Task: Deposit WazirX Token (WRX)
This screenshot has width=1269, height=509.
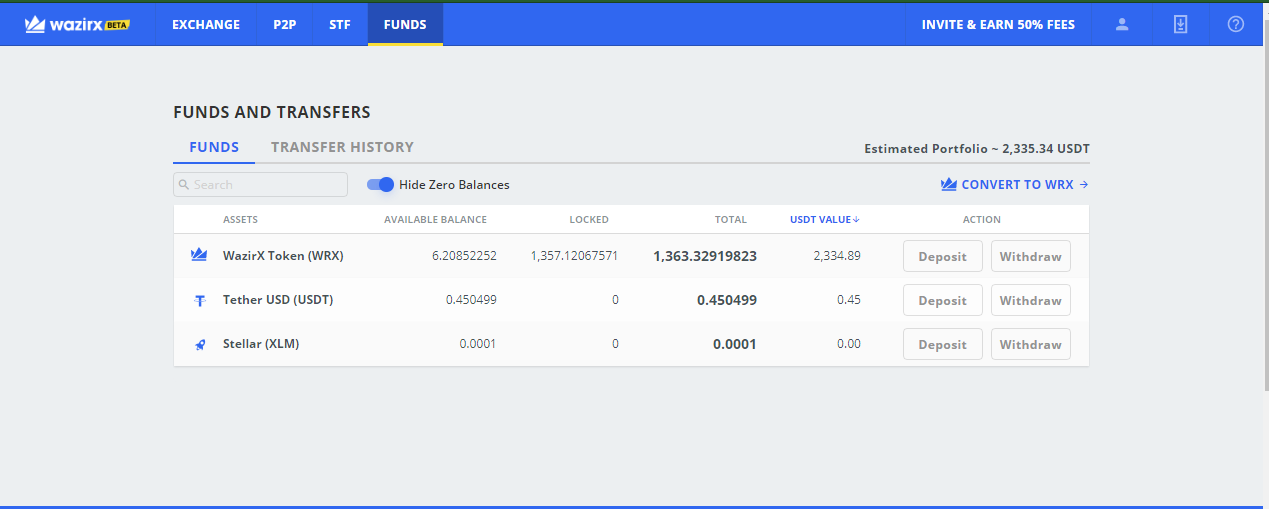Action: coord(943,256)
